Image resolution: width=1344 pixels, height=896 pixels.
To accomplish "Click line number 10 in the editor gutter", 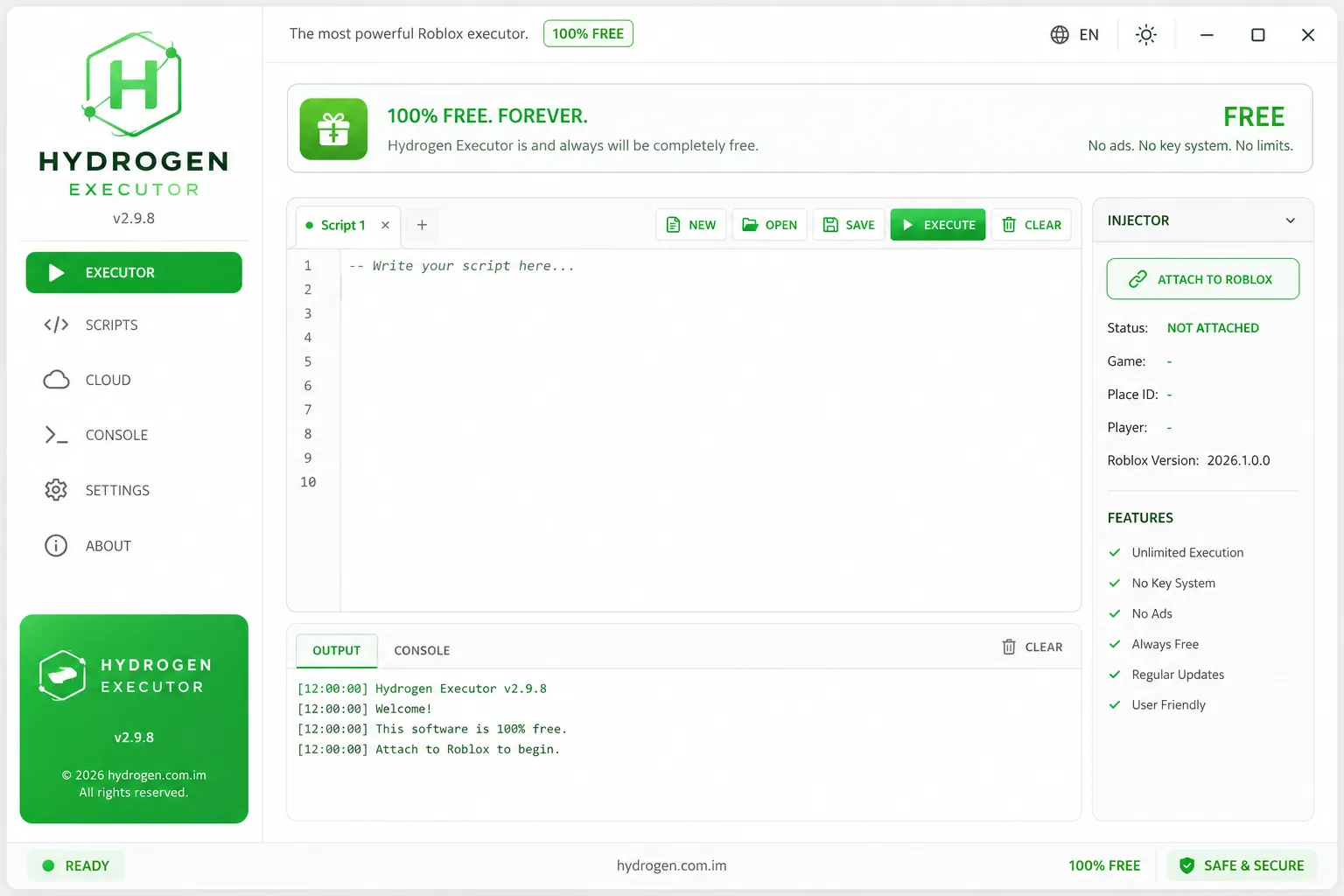I will tap(308, 482).
